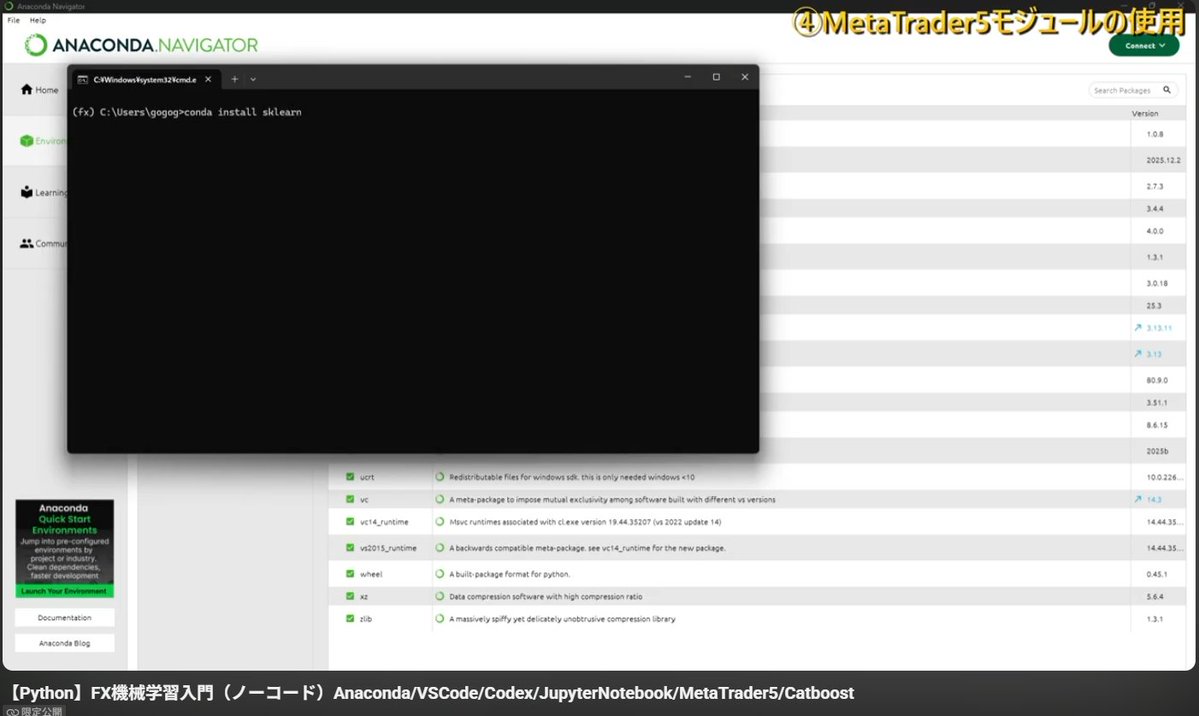Image resolution: width=1199 pixels, height=716 pixels.
Task: Open the 14.3 update link for vc
Action: (1153, 499)
